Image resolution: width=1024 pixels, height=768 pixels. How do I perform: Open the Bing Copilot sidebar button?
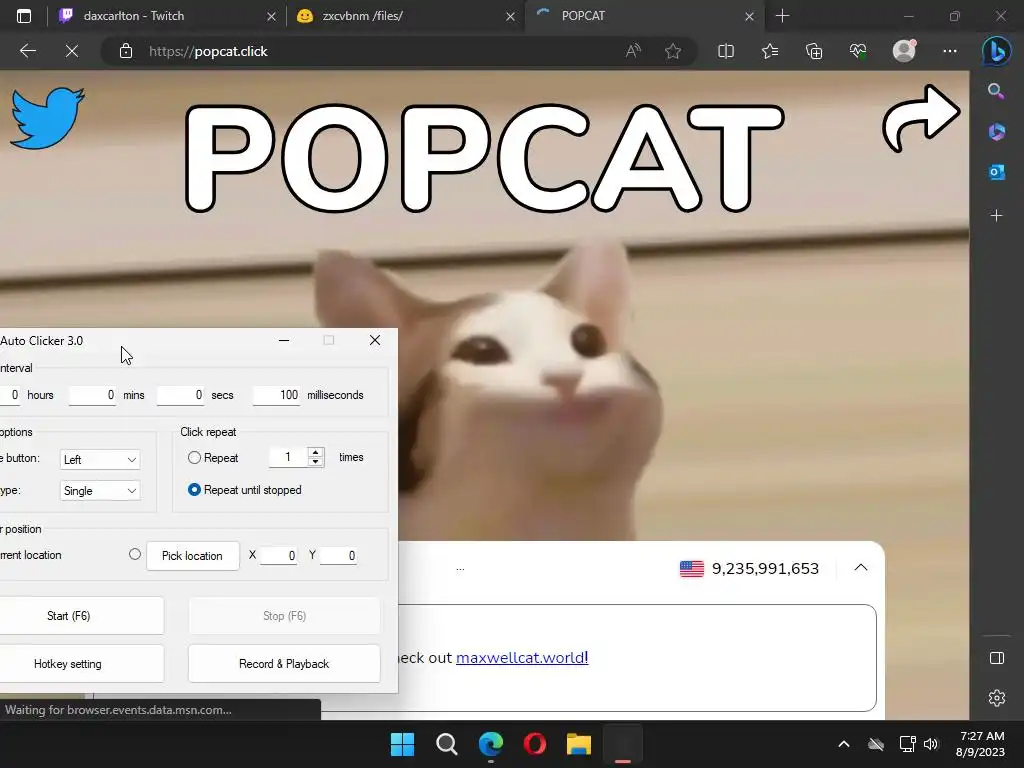coord(996,51)
